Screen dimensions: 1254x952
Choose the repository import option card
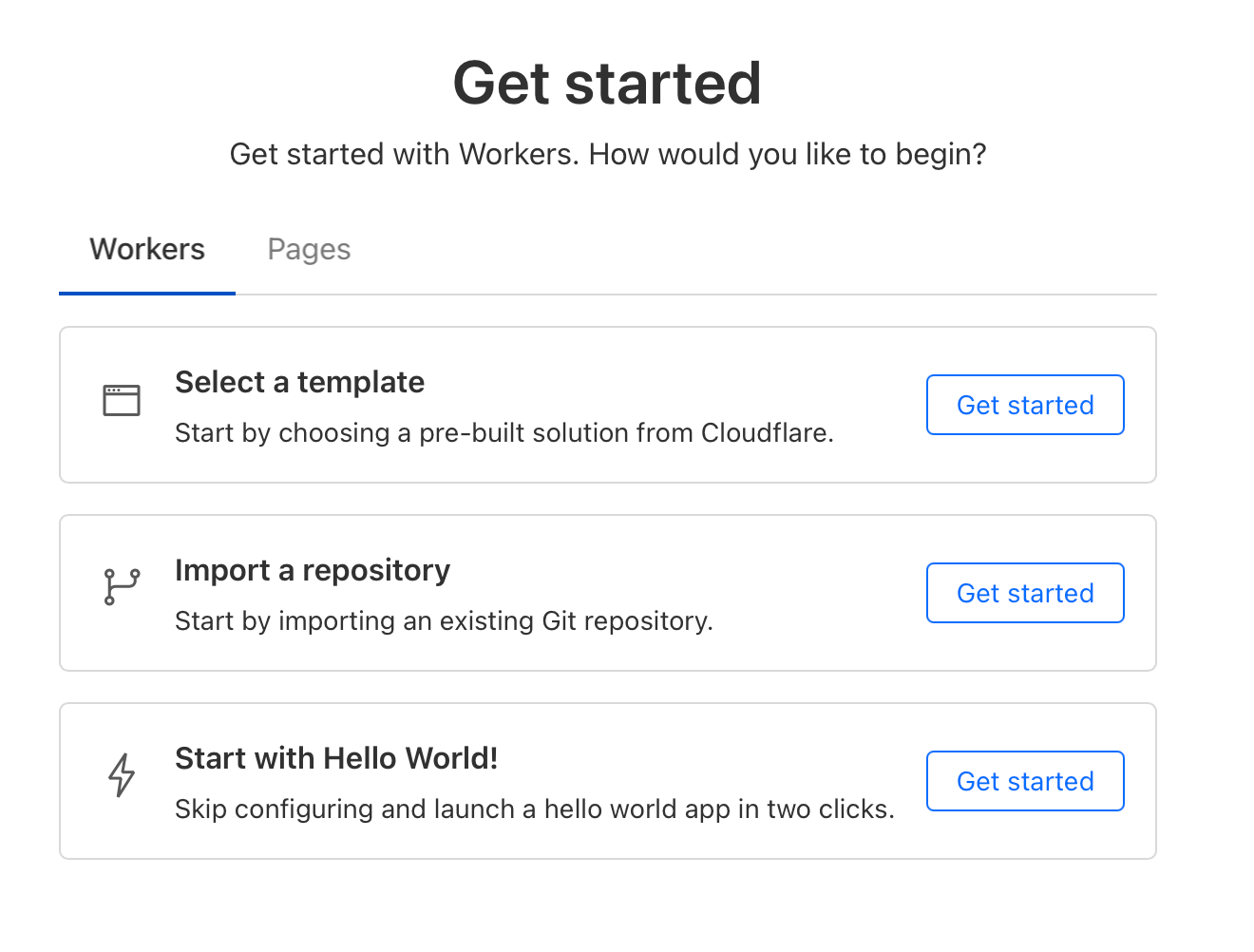point(608,593)
